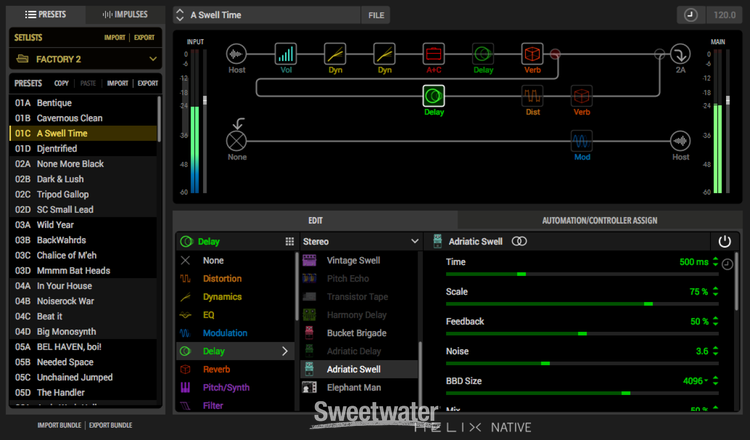The width and height of the screenshot is (750, 440).
Task: Click the Time value stepper arrows
Action: (x=716, y=262)
